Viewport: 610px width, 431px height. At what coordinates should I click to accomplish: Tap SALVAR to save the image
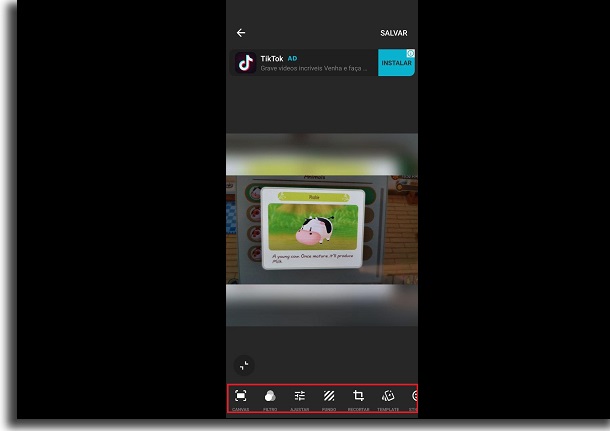[394, 33]
